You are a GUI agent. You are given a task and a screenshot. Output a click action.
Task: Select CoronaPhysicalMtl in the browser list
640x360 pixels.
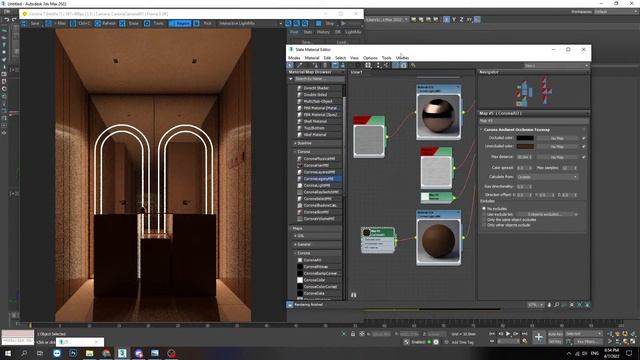pos(319,159)
